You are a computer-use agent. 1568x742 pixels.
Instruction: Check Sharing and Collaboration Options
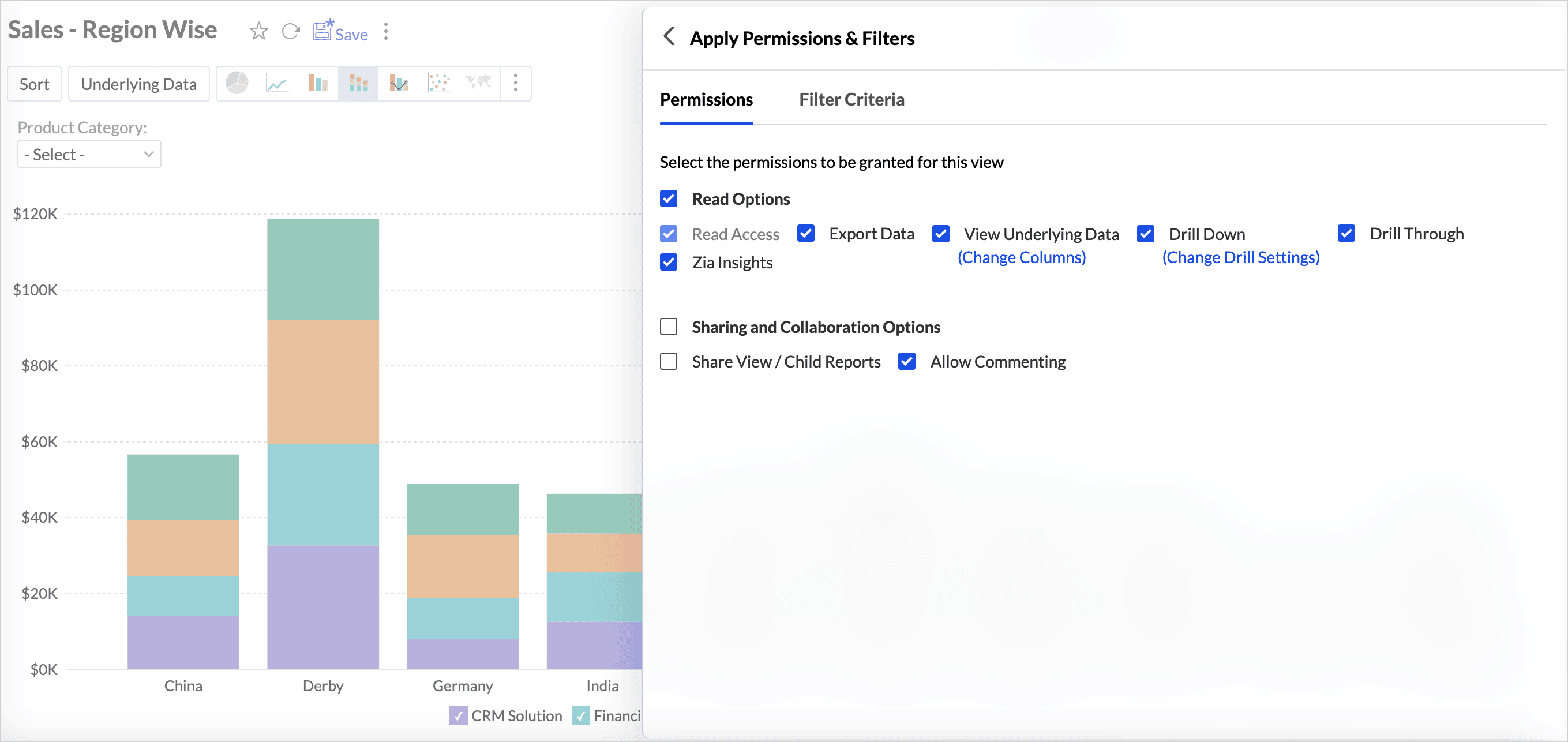[669, 327]
